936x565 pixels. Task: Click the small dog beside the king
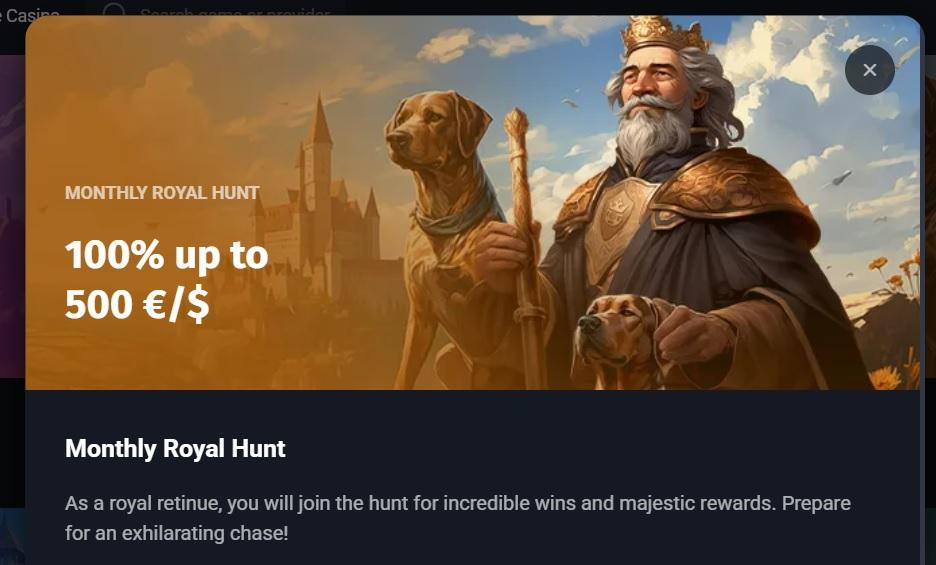(x=618, y=340)
